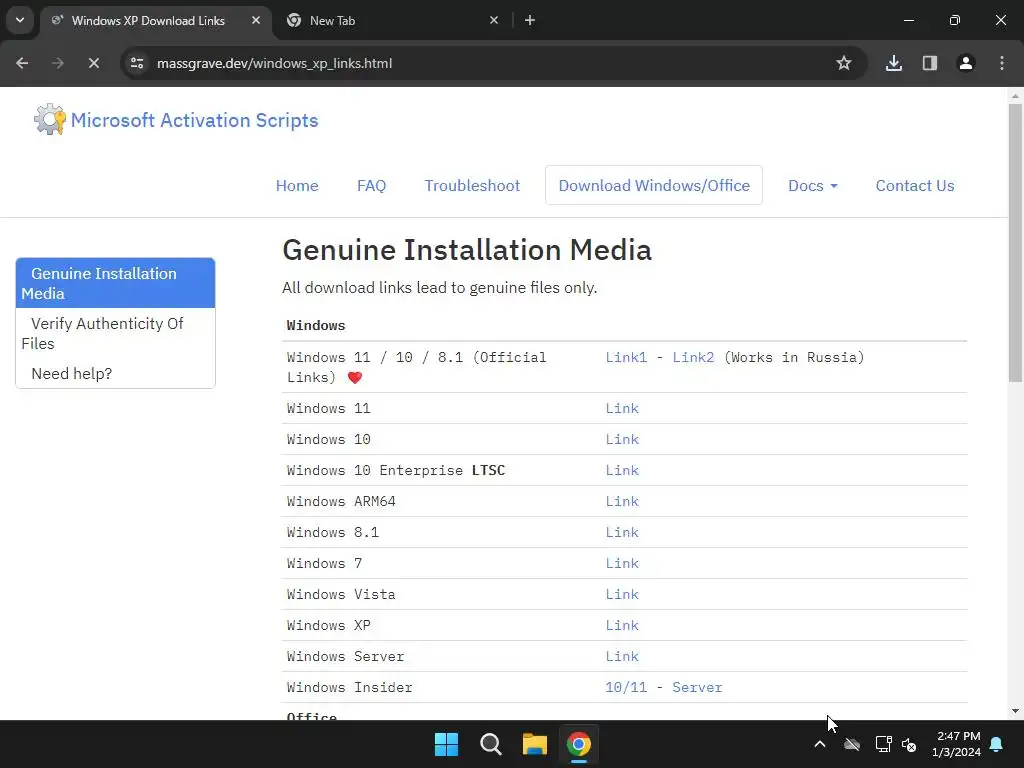The width and height of the screenshot is (1024, 768).
Task: Click Link2 that works in Russia
Action: [x=693, y=357]
